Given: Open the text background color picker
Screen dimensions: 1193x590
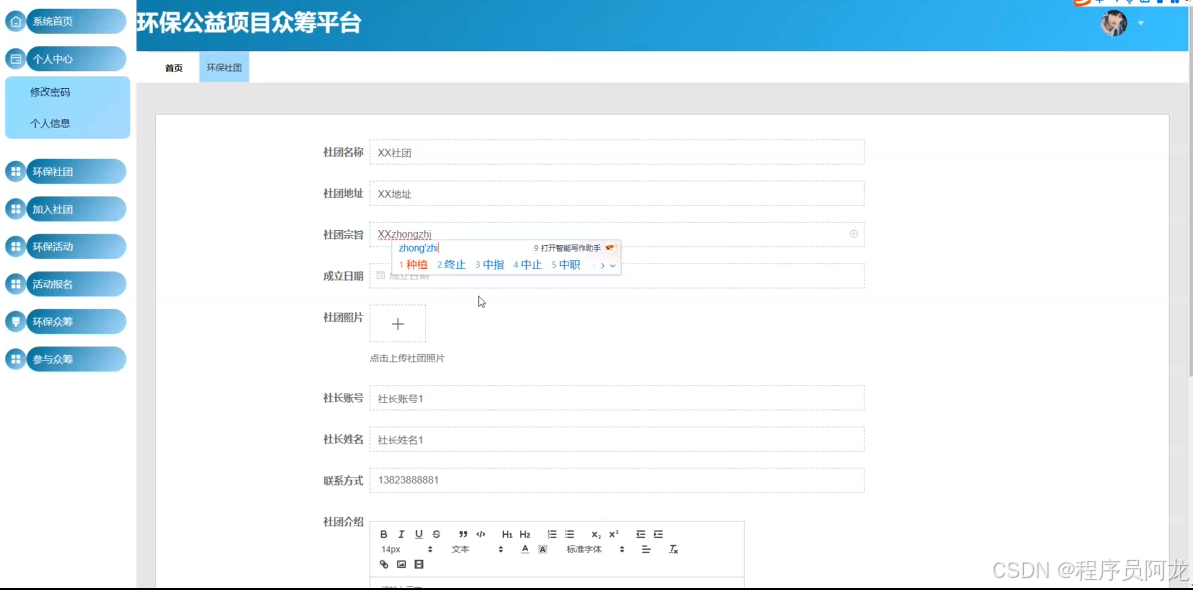Looking at the screenshot, I should pos(542,550).
